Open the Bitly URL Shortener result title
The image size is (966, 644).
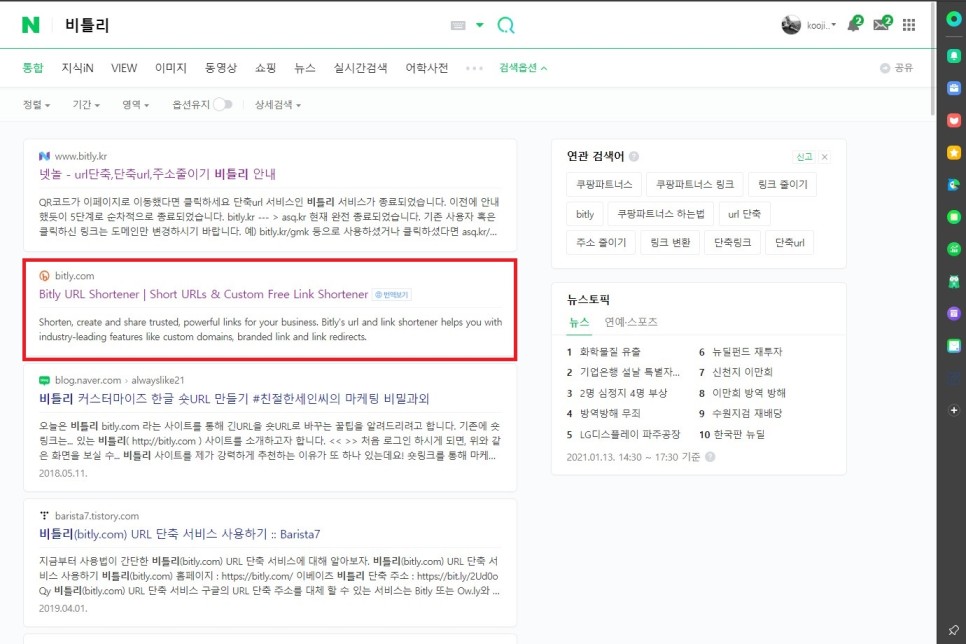coord(203,295)
